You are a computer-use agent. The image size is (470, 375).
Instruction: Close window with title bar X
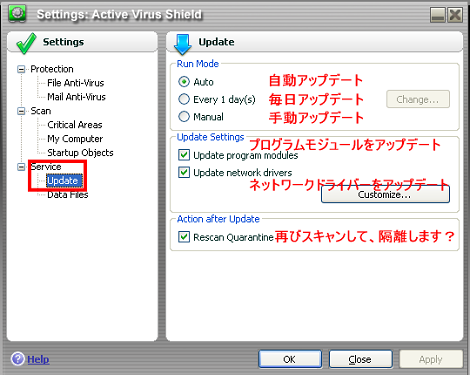(455, 15)
